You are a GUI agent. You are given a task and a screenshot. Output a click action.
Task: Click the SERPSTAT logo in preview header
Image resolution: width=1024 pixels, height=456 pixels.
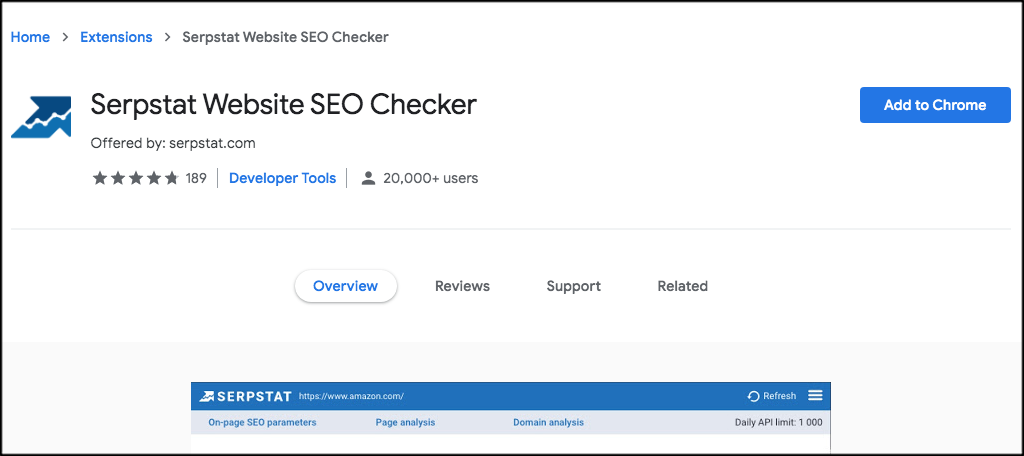coord(246,396)
